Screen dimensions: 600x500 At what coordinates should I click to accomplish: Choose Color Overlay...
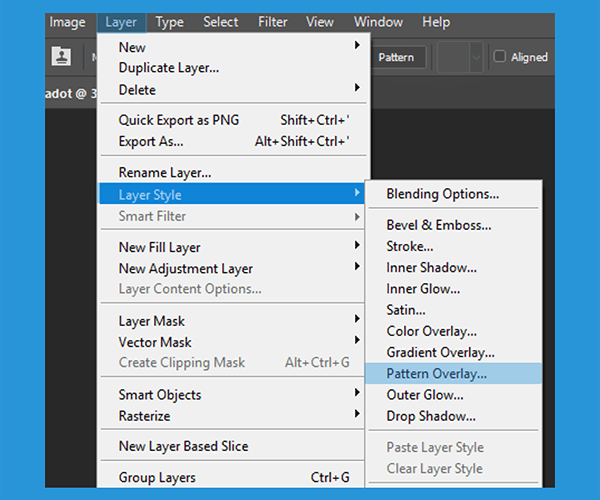point(453,331)
